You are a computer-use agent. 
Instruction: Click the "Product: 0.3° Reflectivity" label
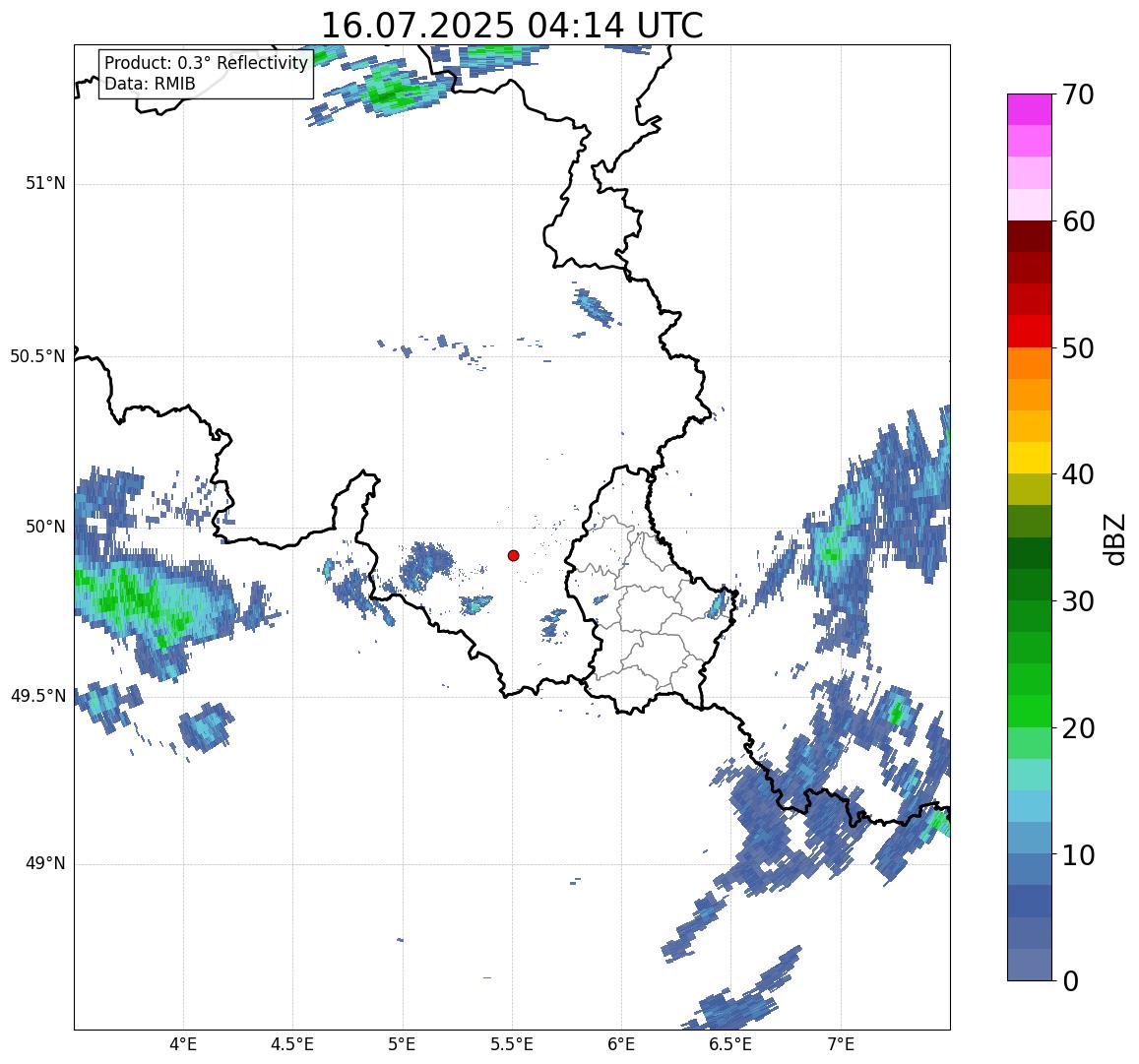[x=207, y=63]
